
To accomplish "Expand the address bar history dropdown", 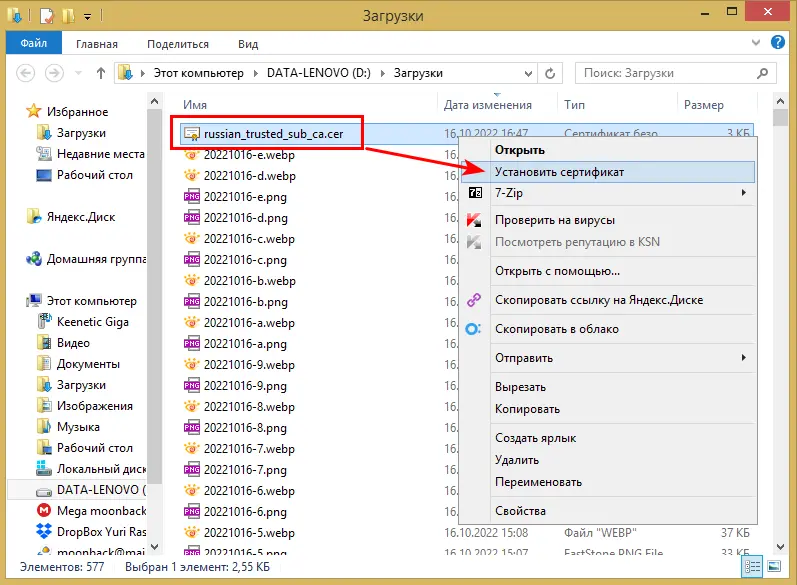I will [528, 73].
